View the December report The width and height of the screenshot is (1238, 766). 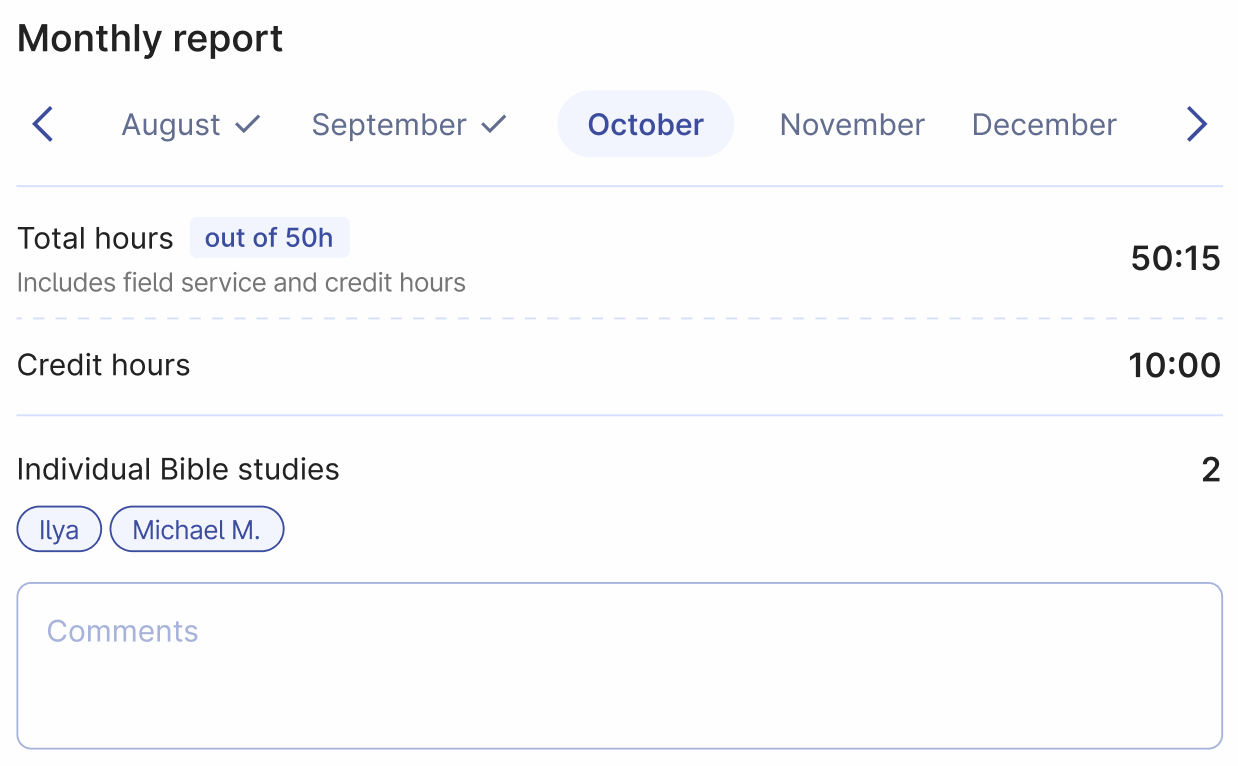1044,124
